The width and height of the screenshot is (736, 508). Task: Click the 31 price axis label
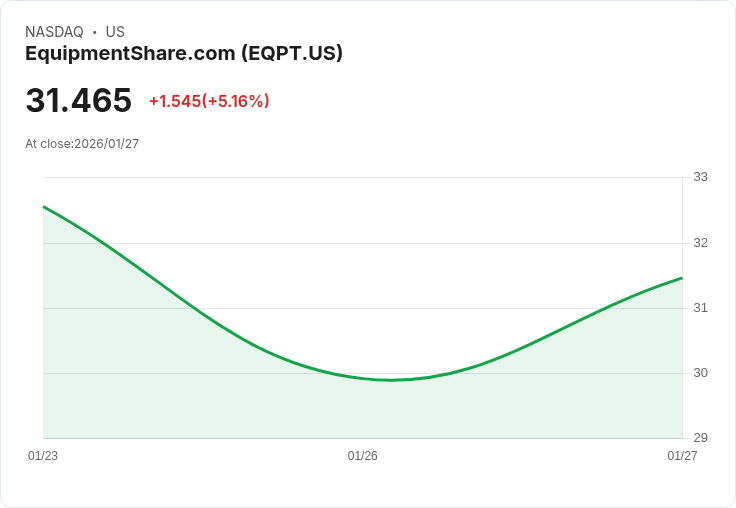tap(700, 308)
